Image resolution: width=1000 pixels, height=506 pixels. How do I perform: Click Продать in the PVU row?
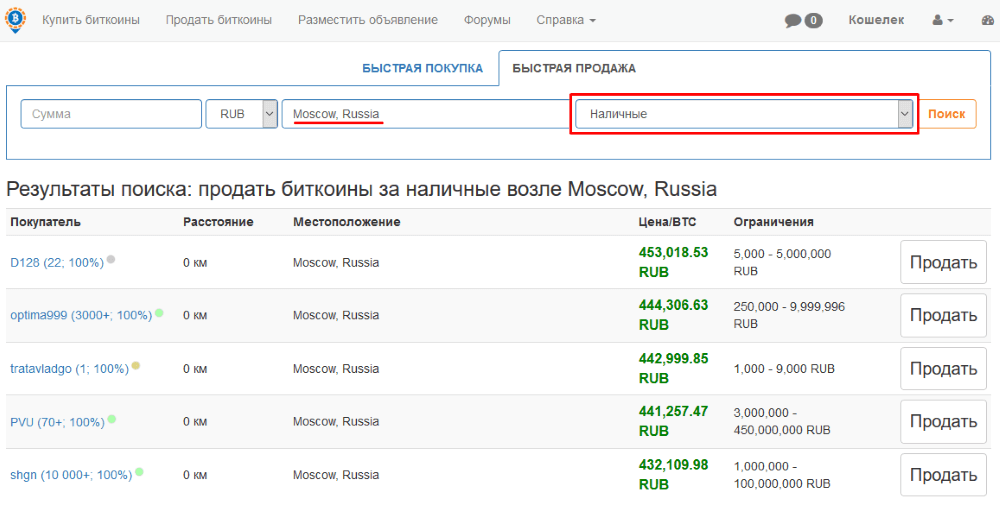943,422
